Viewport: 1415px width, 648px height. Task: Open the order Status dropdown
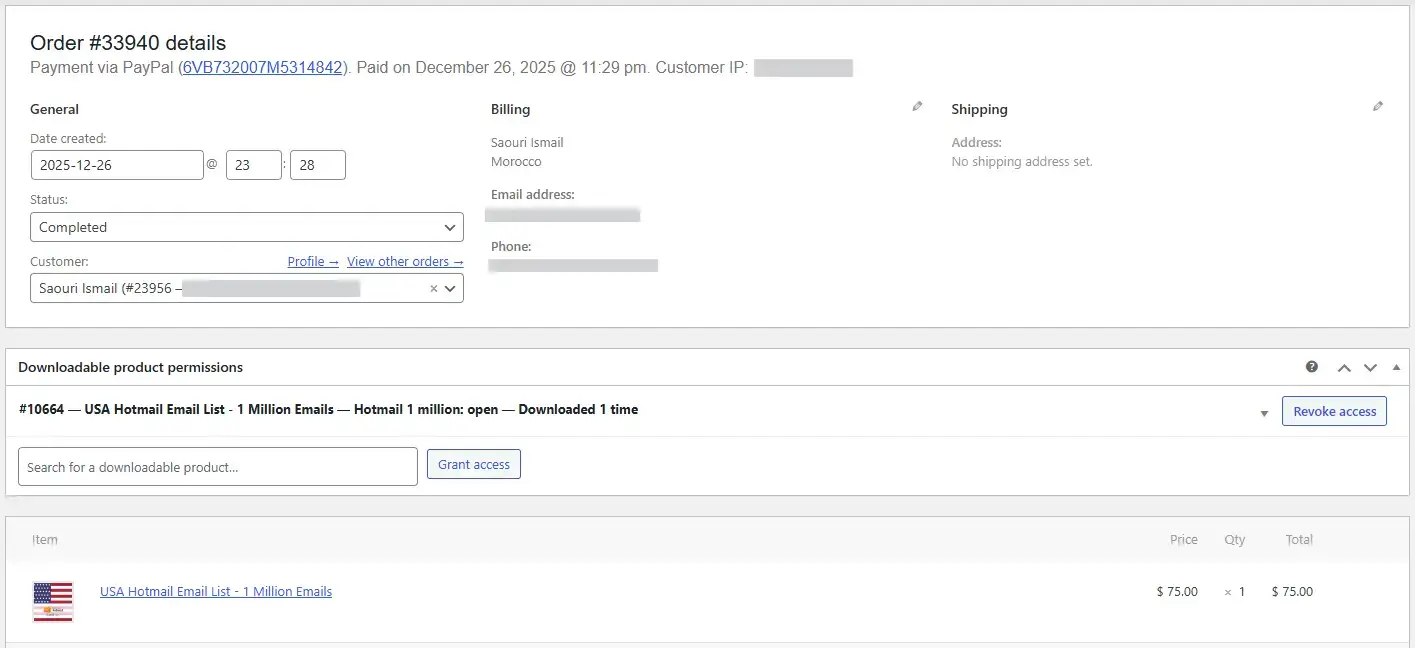[x=246, y=227]
